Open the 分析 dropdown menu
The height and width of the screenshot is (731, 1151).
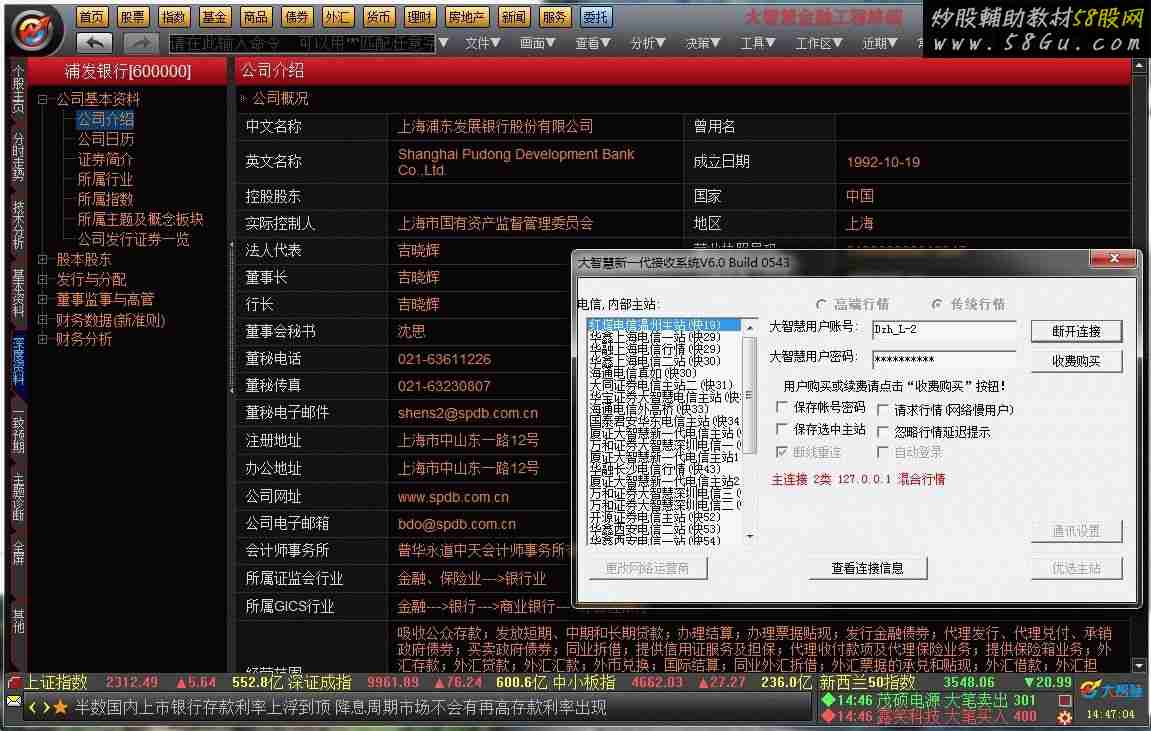pos(648,43)
